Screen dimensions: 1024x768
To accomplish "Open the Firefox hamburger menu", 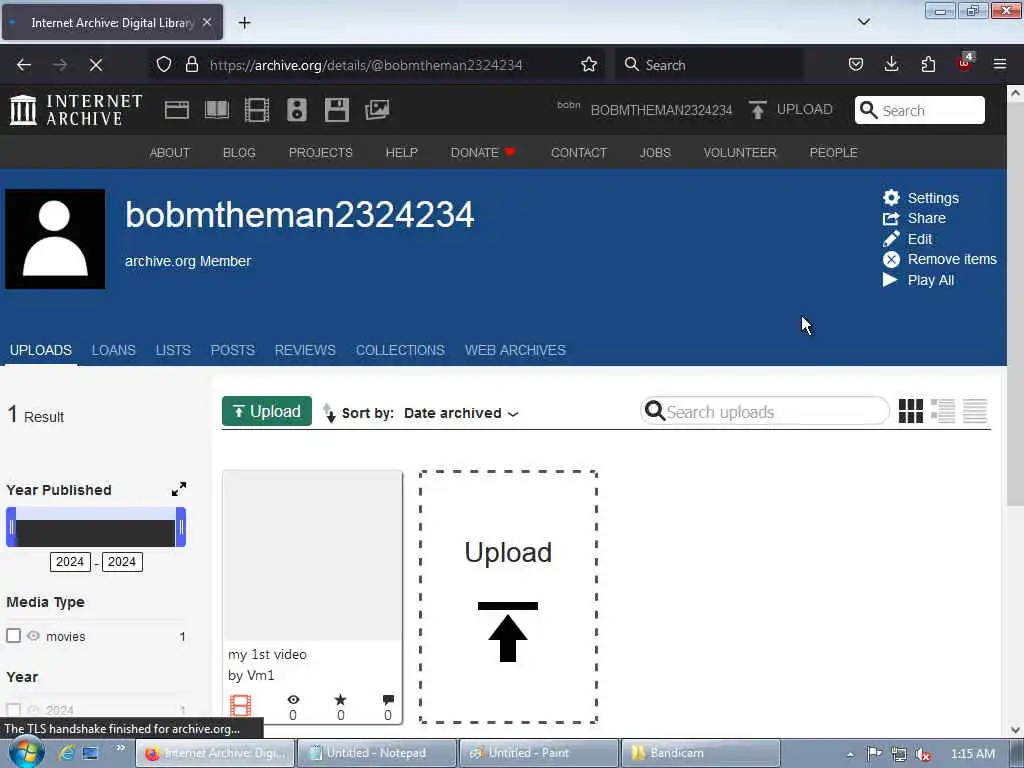I will [999, 64].
